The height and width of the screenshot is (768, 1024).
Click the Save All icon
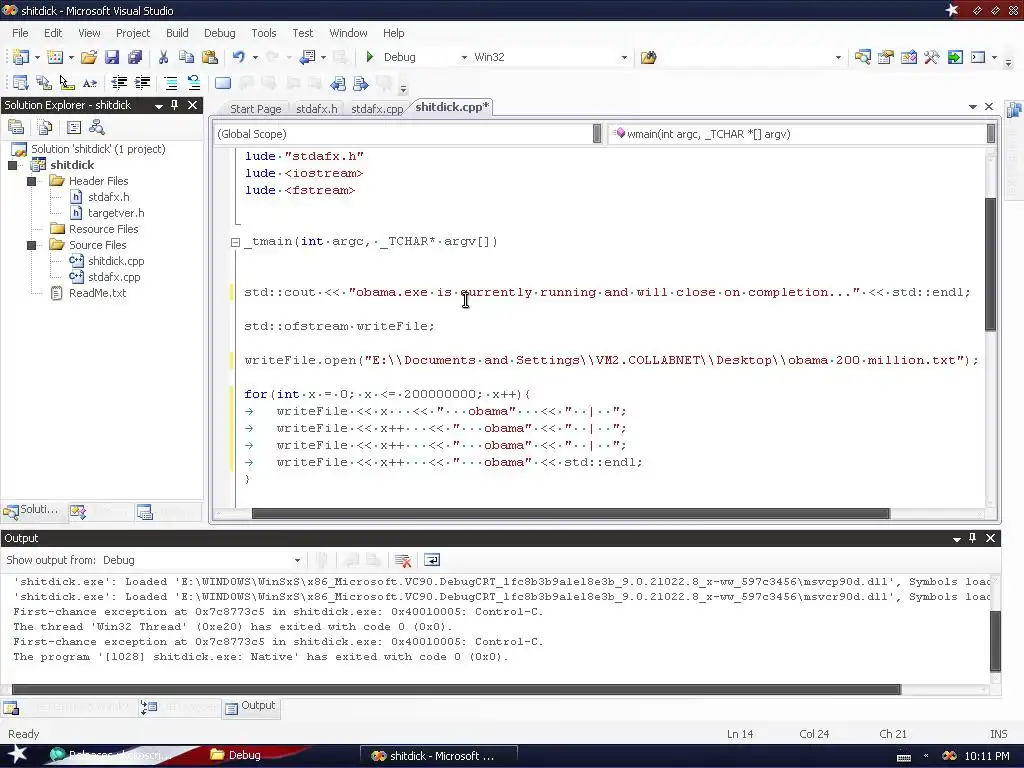coord(135,57)
